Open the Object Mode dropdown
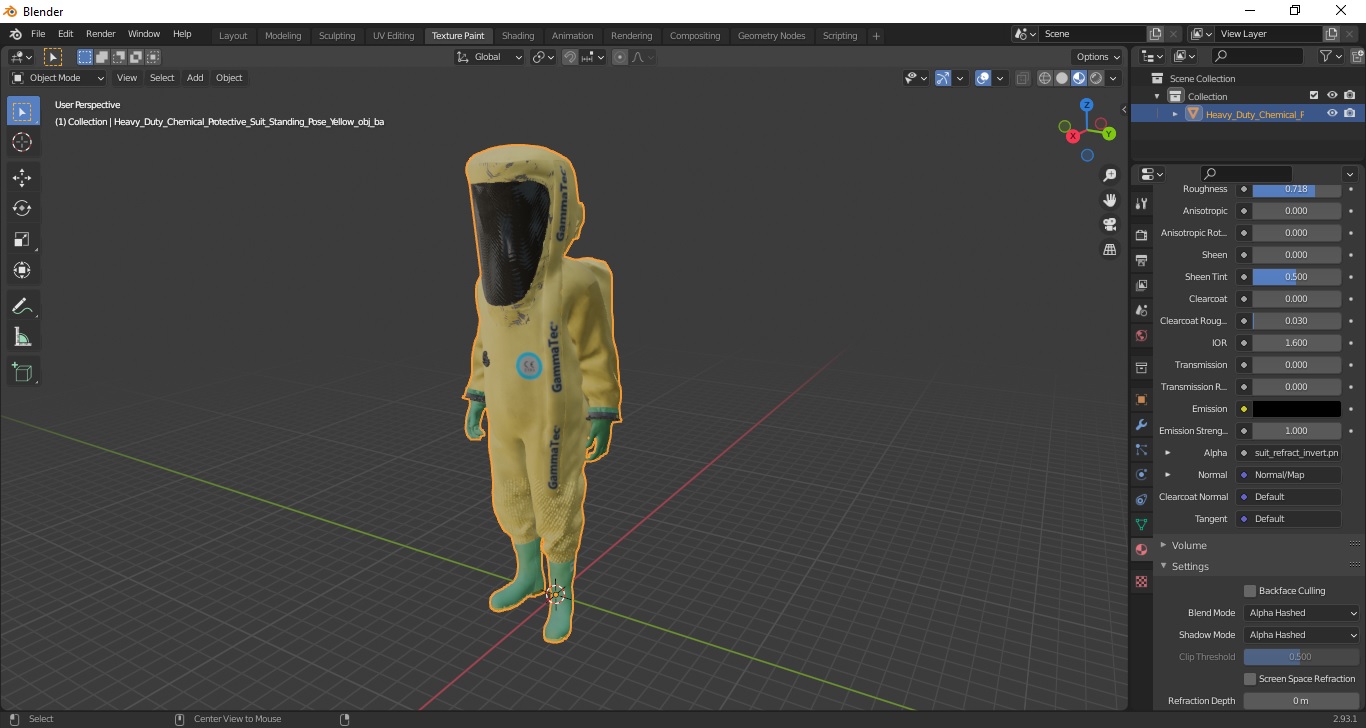Image resolution: width=1366 pixels, height=728 pixels. (58, 78)
